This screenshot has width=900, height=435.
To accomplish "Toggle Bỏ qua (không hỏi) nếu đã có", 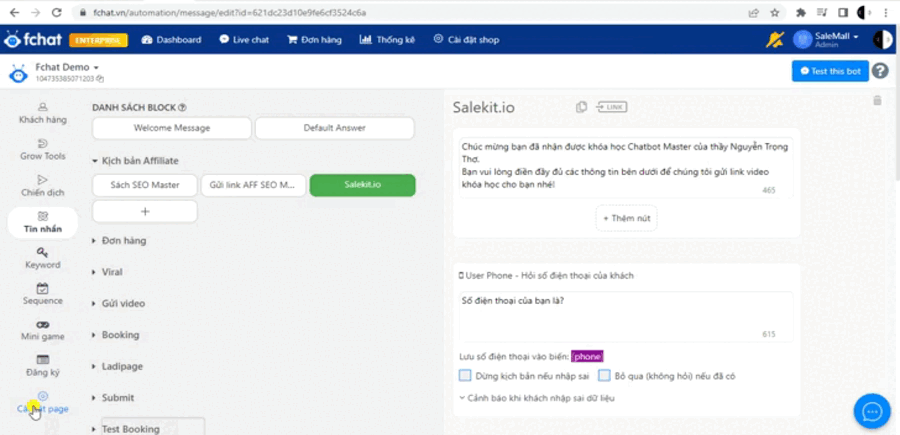I will [604, 376].
